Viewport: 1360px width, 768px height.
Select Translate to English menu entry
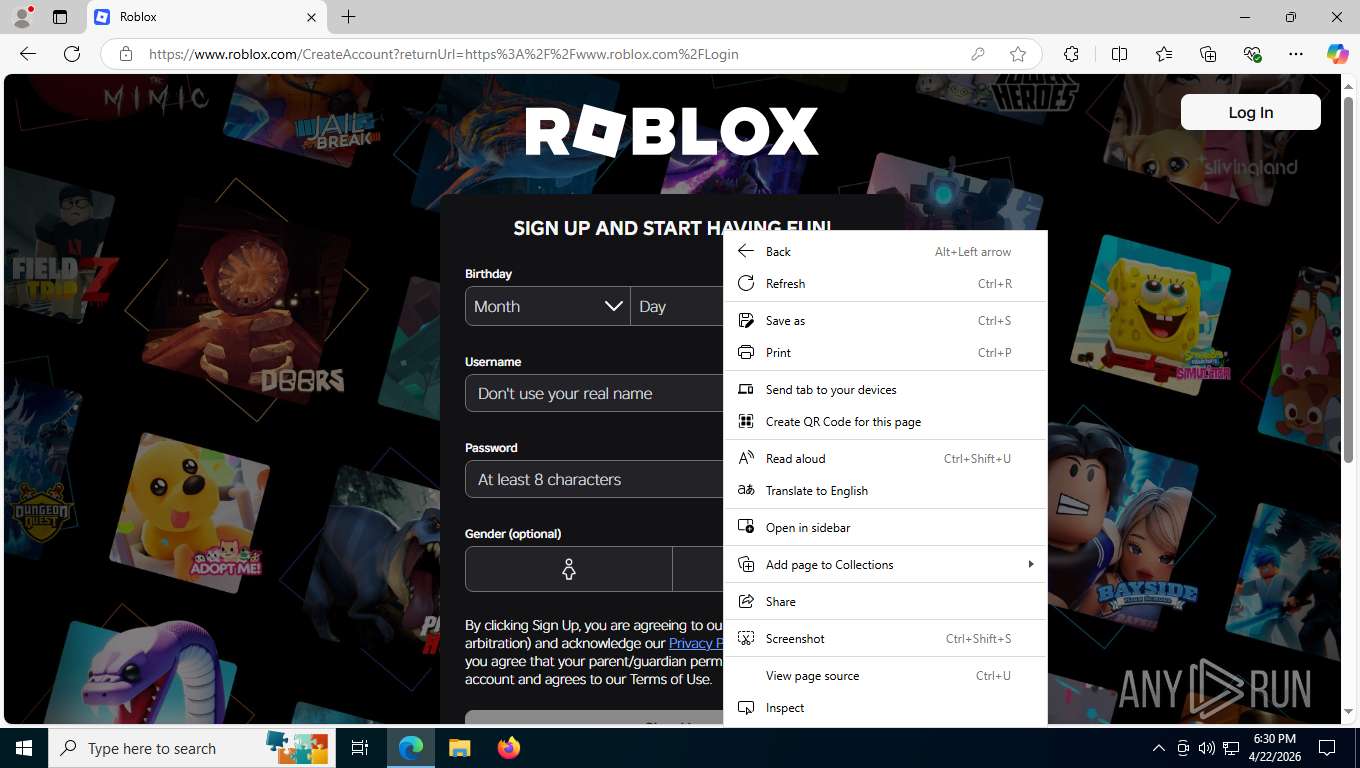[885, 490]
